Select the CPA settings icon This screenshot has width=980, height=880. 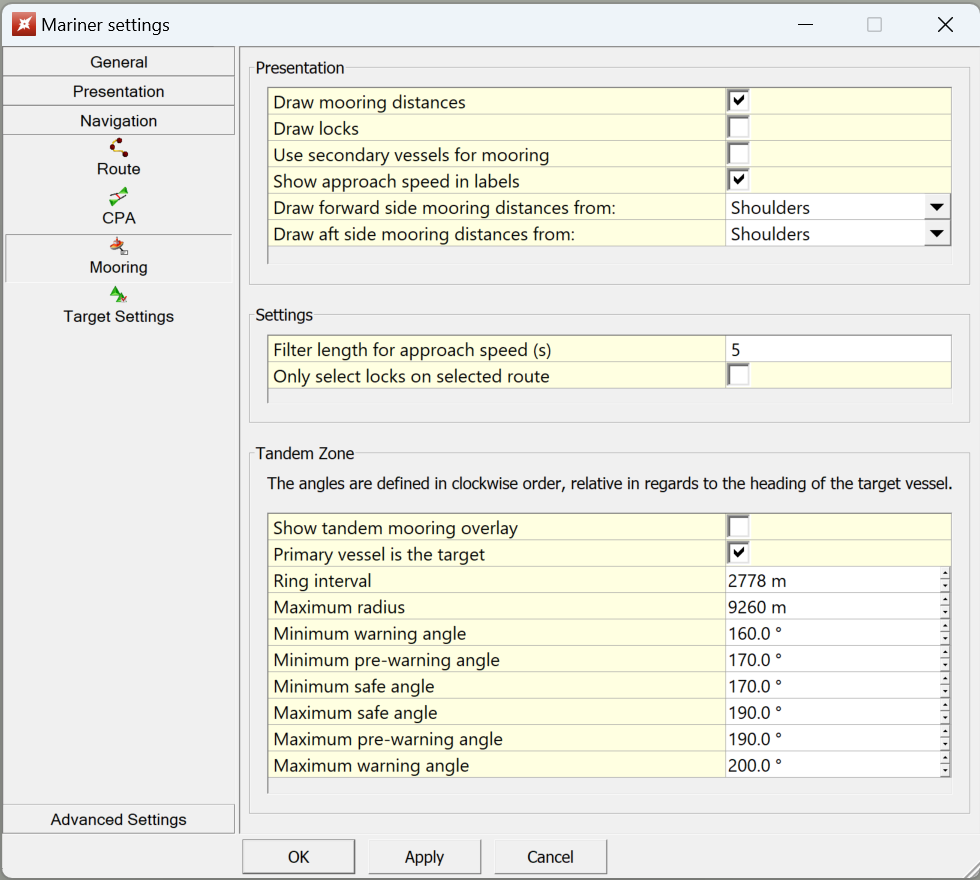(118, 197)
